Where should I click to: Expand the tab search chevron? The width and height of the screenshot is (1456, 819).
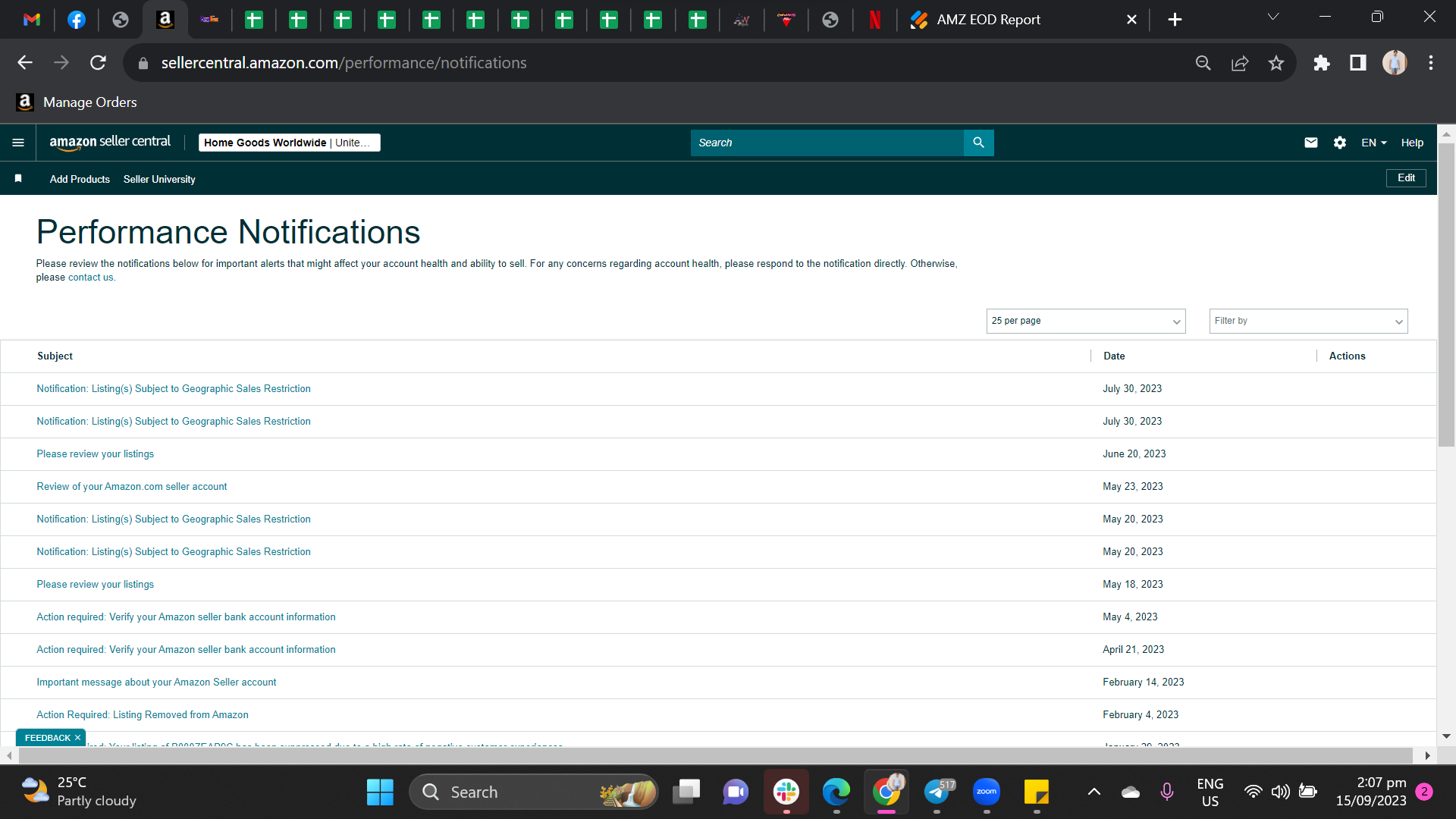(x=1273, y=17)
